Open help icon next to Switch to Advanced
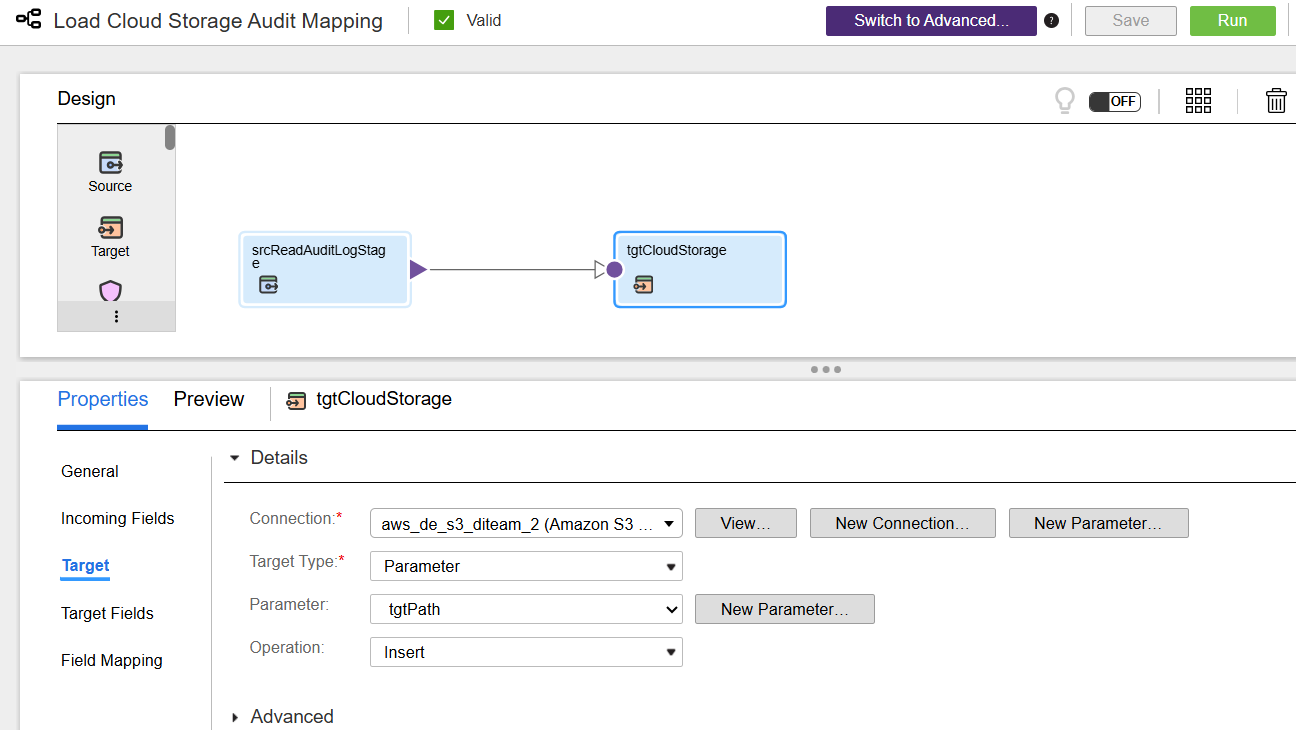The height and width of the screenshot is (730, 1296). click(x=1051, y=21)
